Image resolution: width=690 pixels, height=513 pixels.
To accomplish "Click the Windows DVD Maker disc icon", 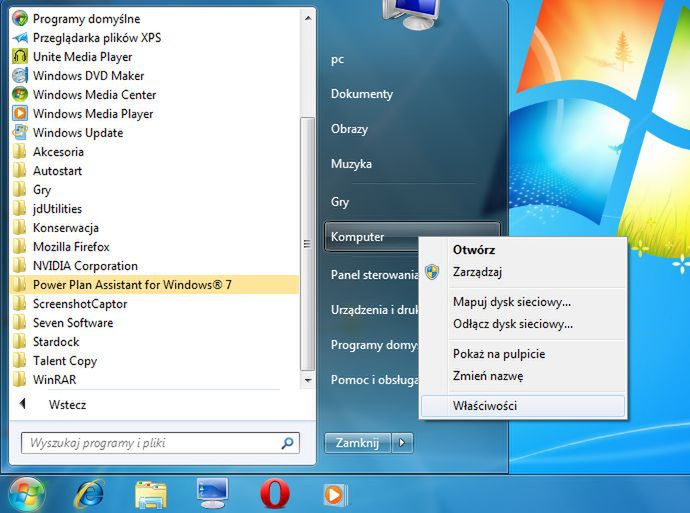I will [20, 76].
